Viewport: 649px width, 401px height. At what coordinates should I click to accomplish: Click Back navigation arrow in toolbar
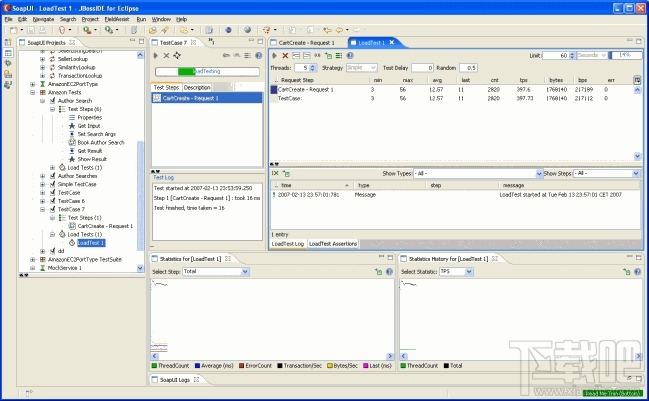[339, 30]
